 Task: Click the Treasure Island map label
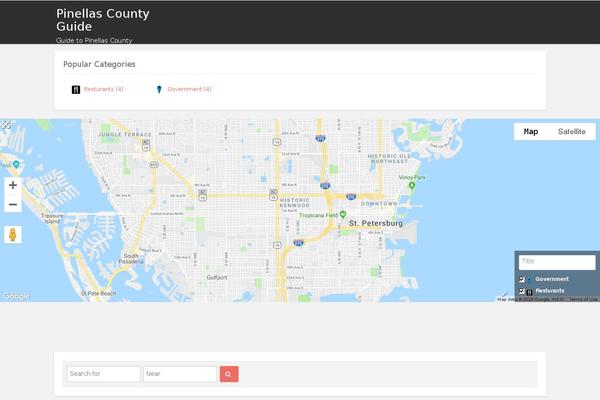(52, 219)
